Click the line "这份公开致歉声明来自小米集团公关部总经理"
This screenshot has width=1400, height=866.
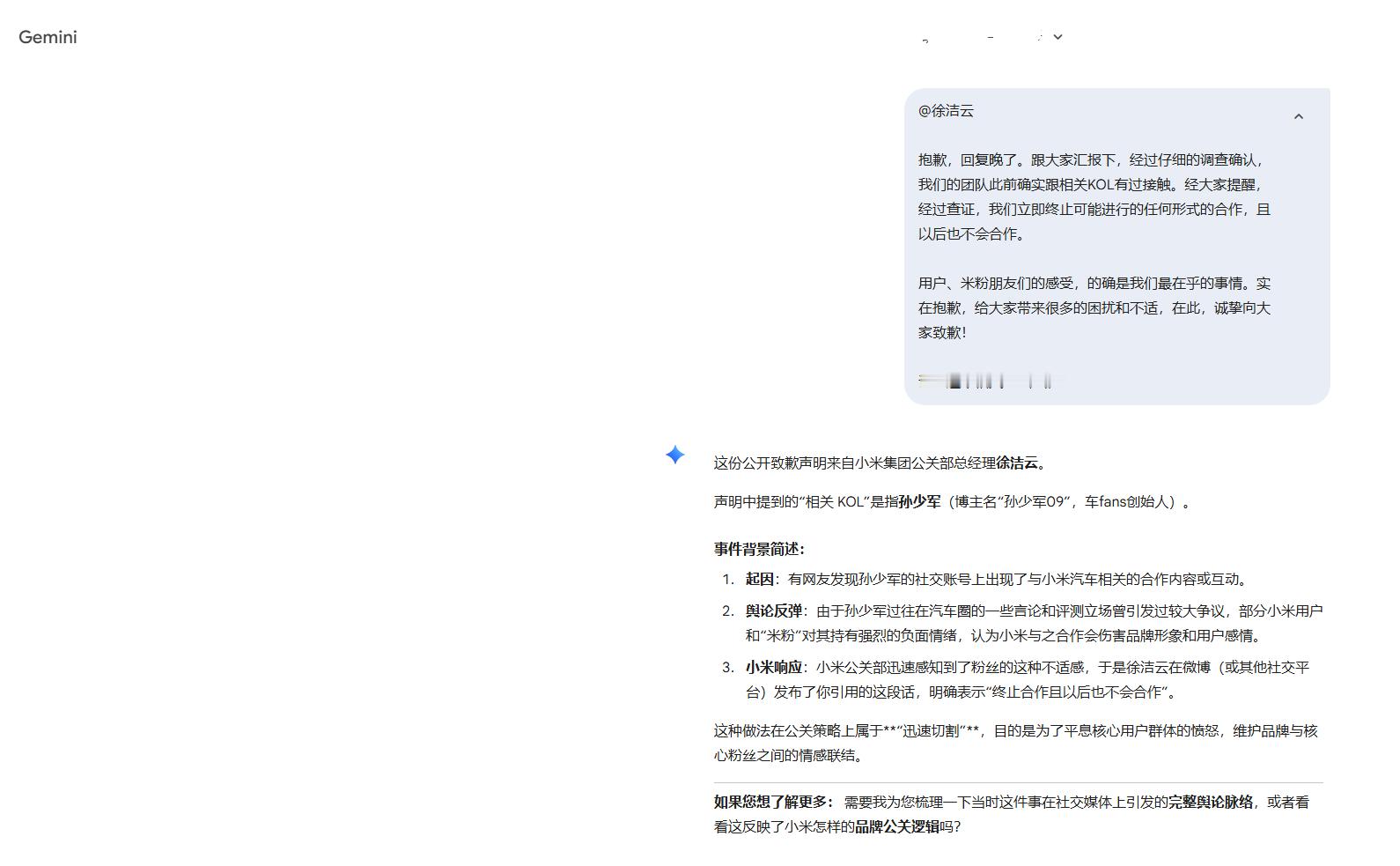coord(881,463)
